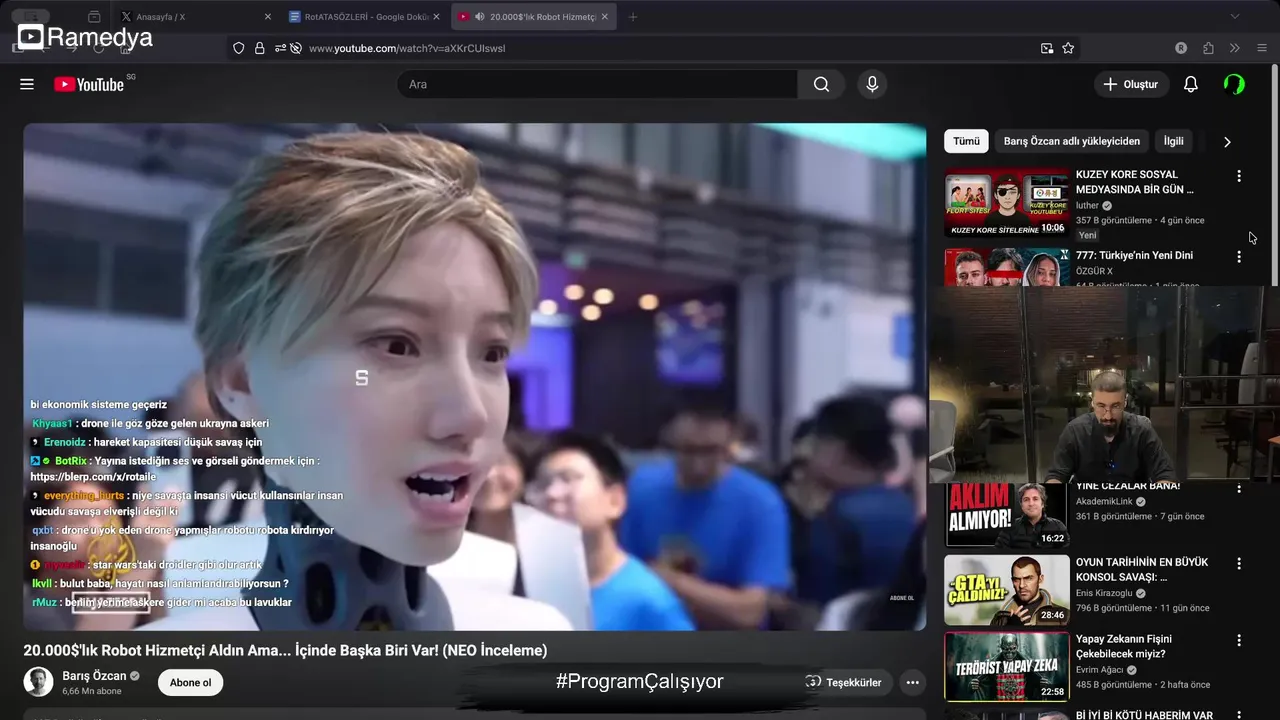Open options for Oyun Tarihinin En Büyük video

click(1239, 564)
